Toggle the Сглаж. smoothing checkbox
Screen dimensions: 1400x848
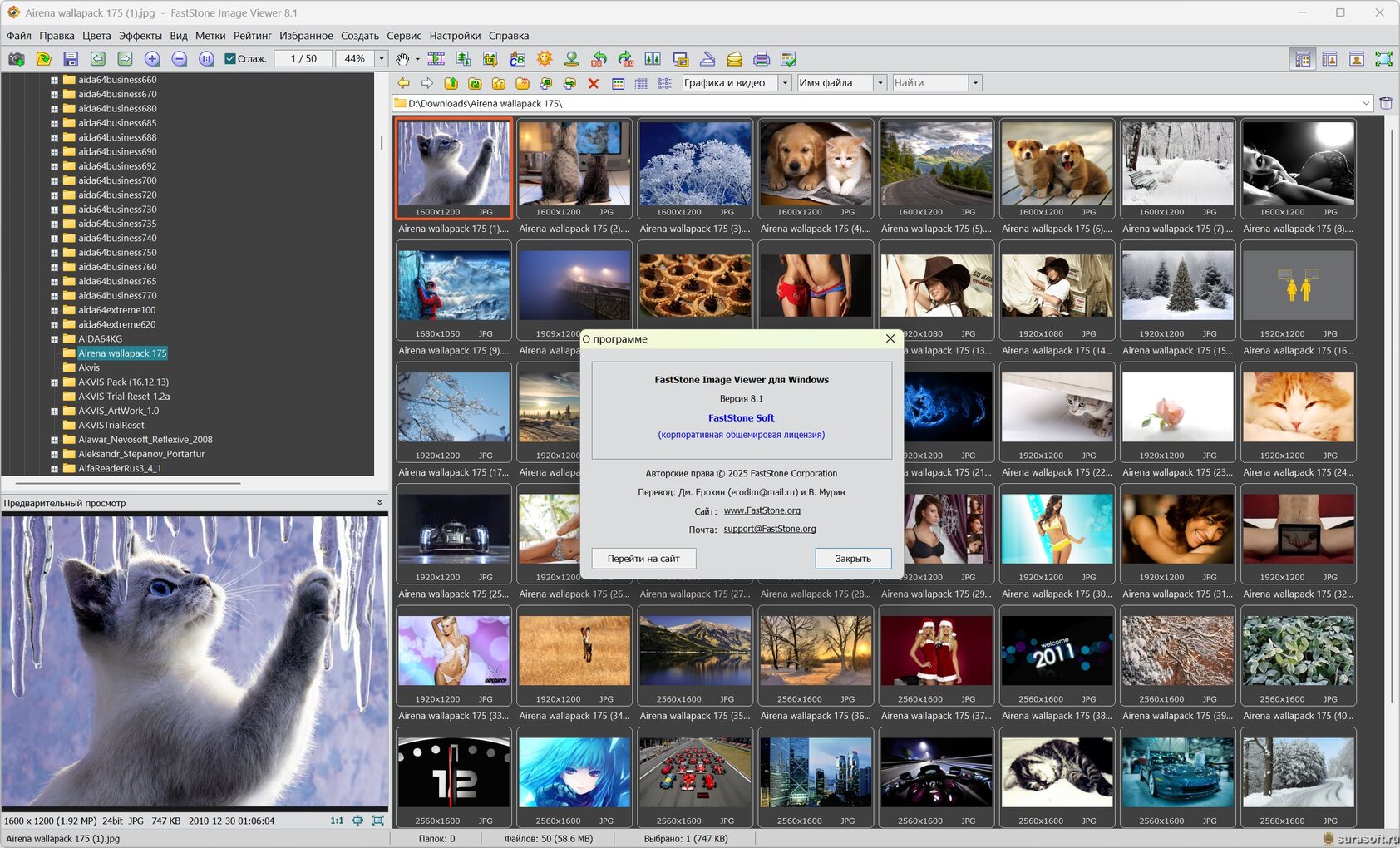tap(230, 59)
